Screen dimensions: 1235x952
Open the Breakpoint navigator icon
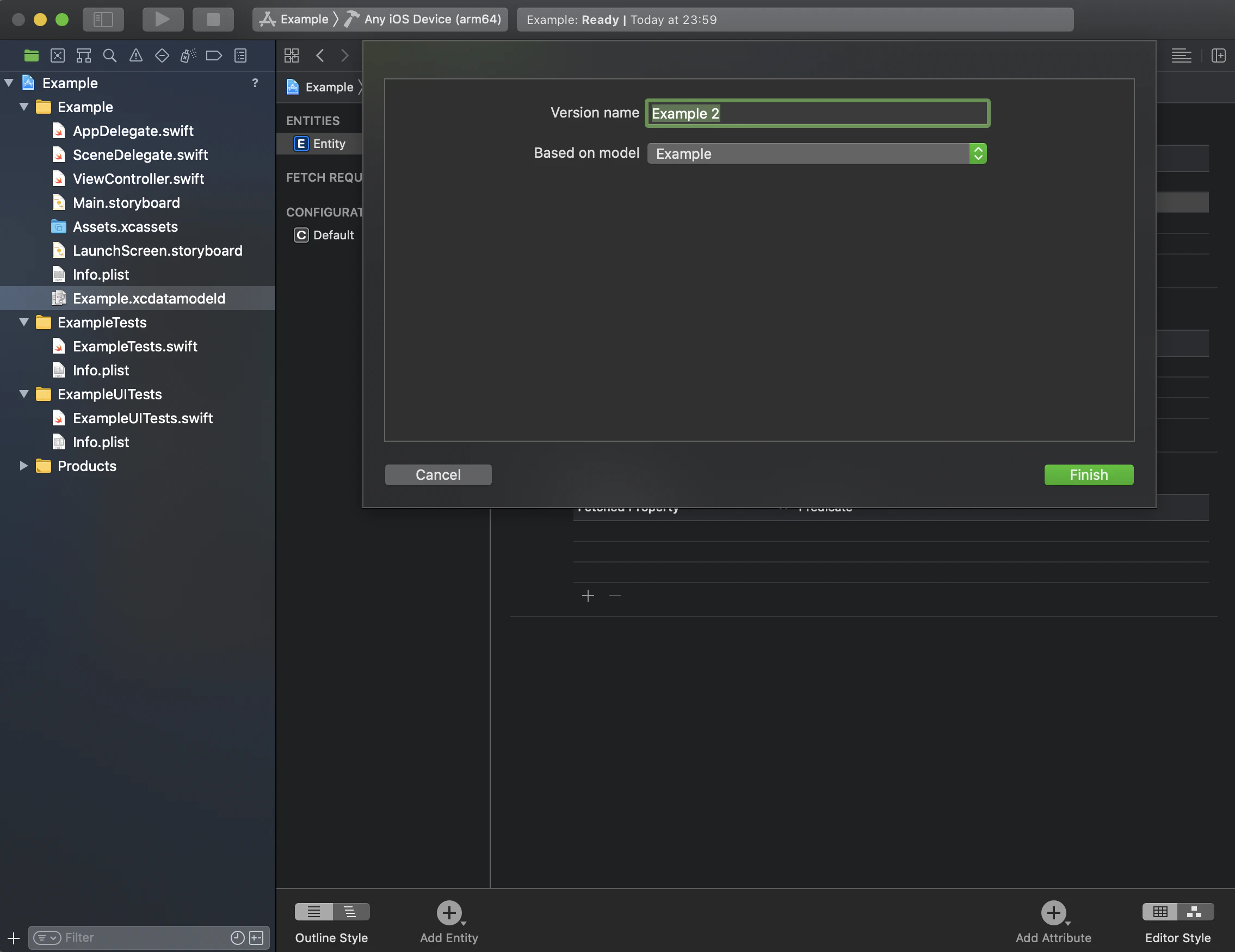[214, 55]
